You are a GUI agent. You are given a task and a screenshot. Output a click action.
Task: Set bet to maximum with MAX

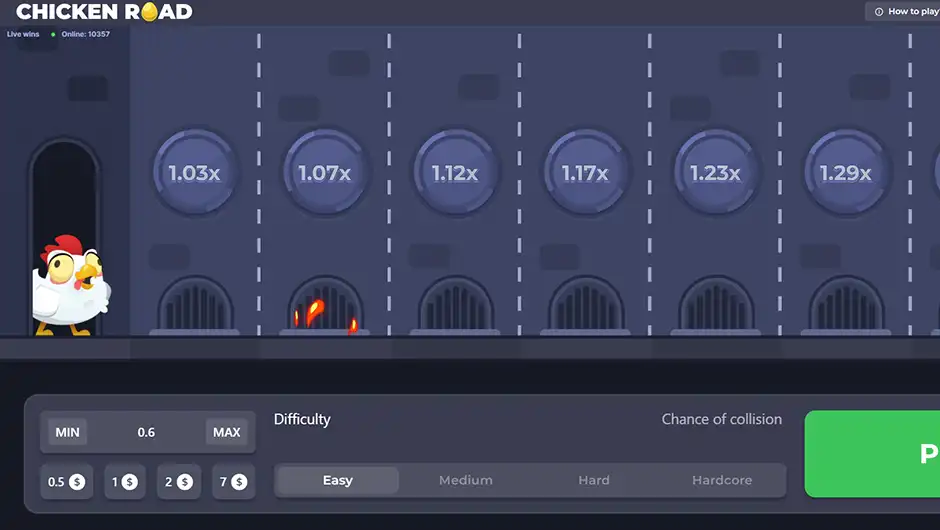click(x=227, y=432)
